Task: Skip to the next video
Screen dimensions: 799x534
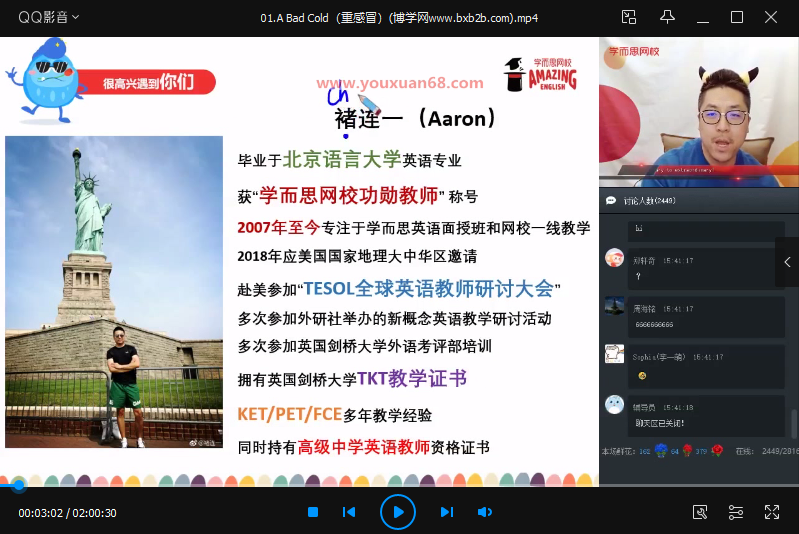Action: [447, 512]
